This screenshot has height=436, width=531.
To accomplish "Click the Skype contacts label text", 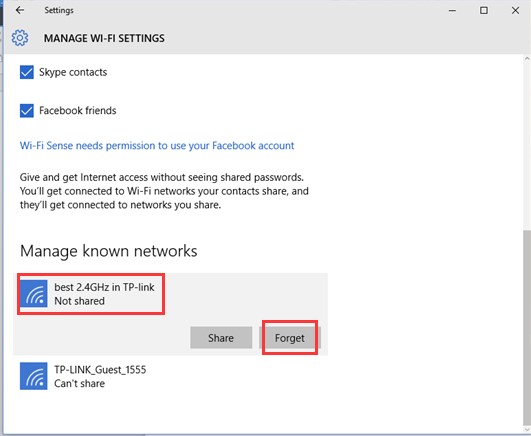I will click(73, 72).
